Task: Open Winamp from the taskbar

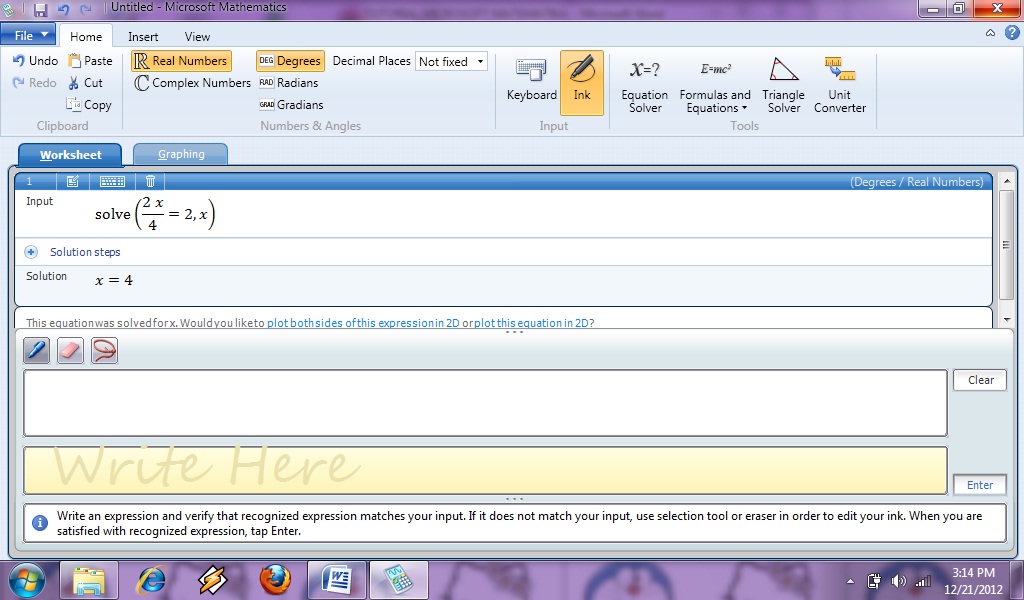Action: (213, 580)
